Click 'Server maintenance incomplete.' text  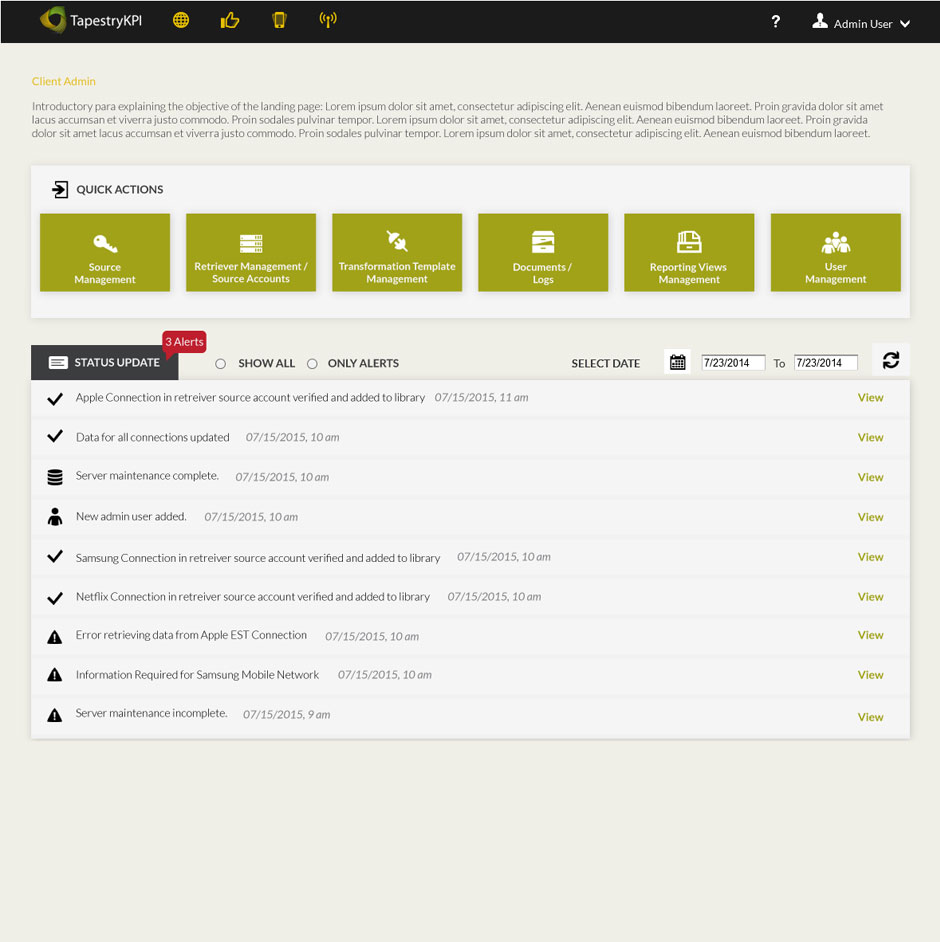[x=151, y=713]
